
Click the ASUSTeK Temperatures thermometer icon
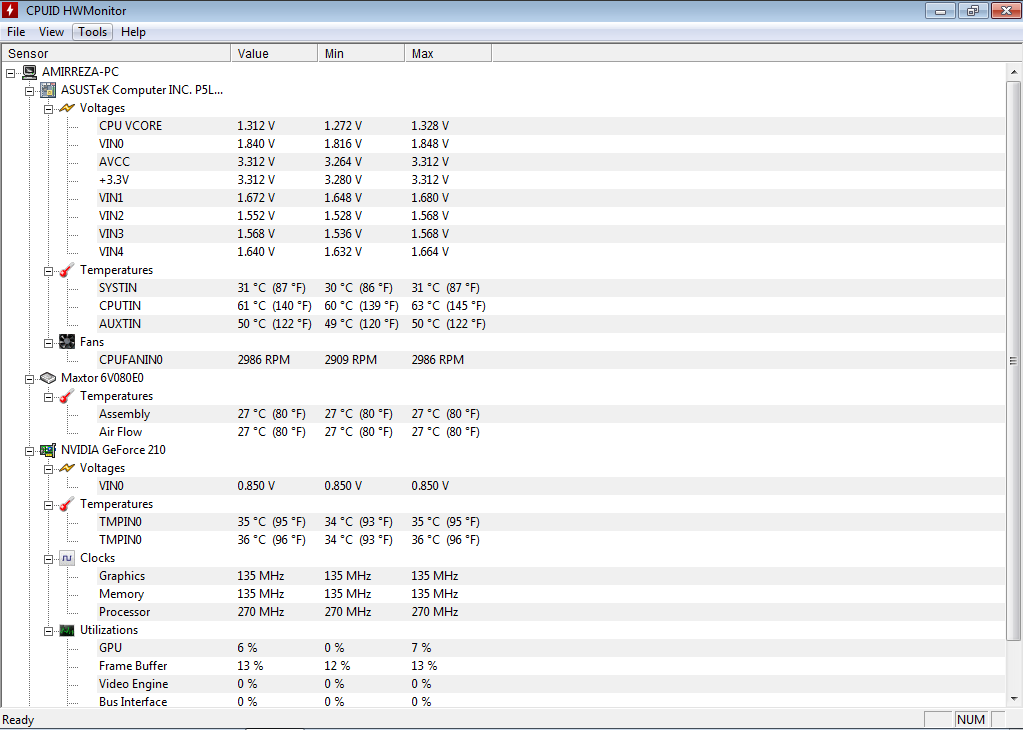click(67, 270)
